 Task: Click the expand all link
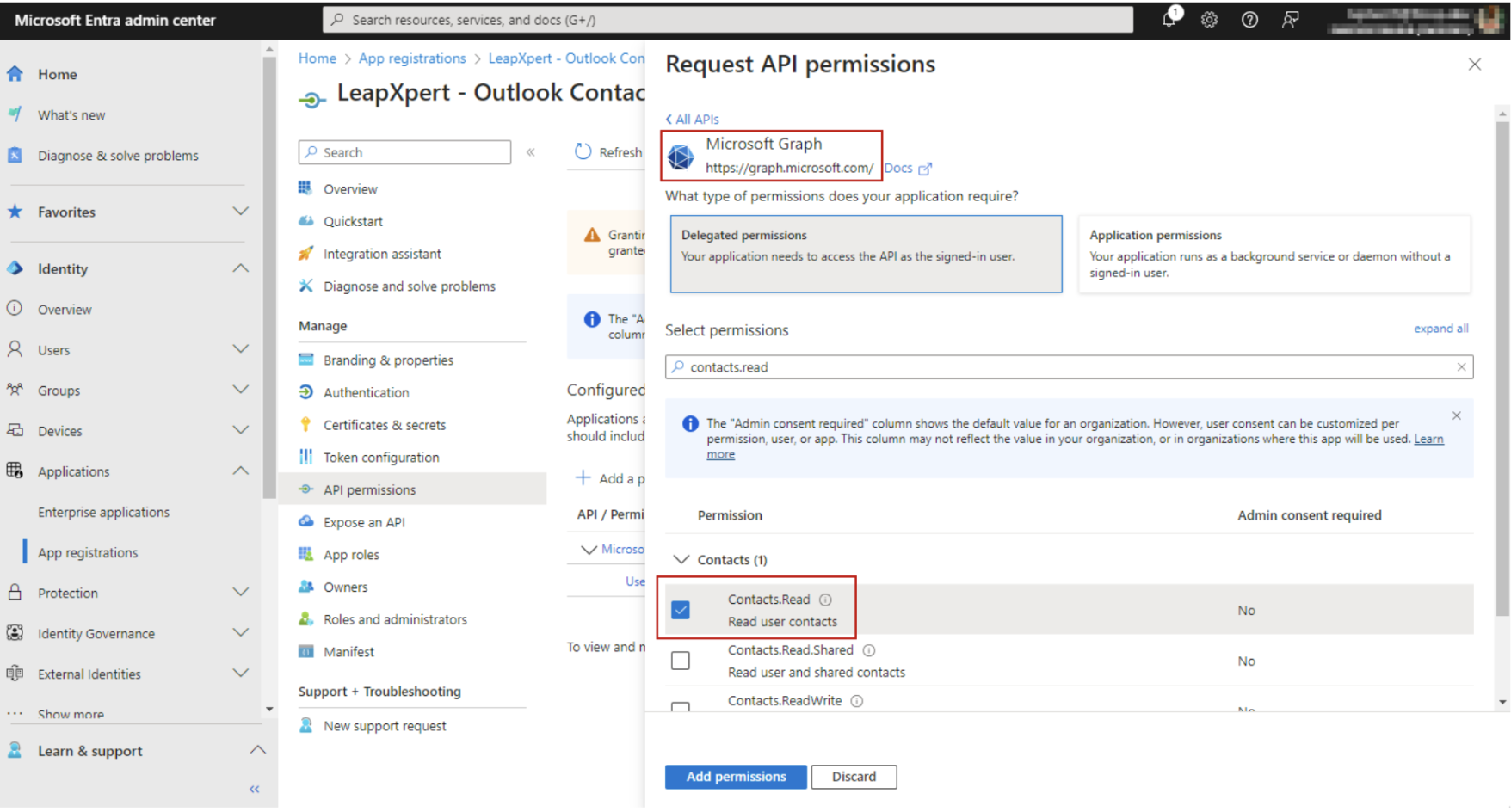(x=1441, y=329)
